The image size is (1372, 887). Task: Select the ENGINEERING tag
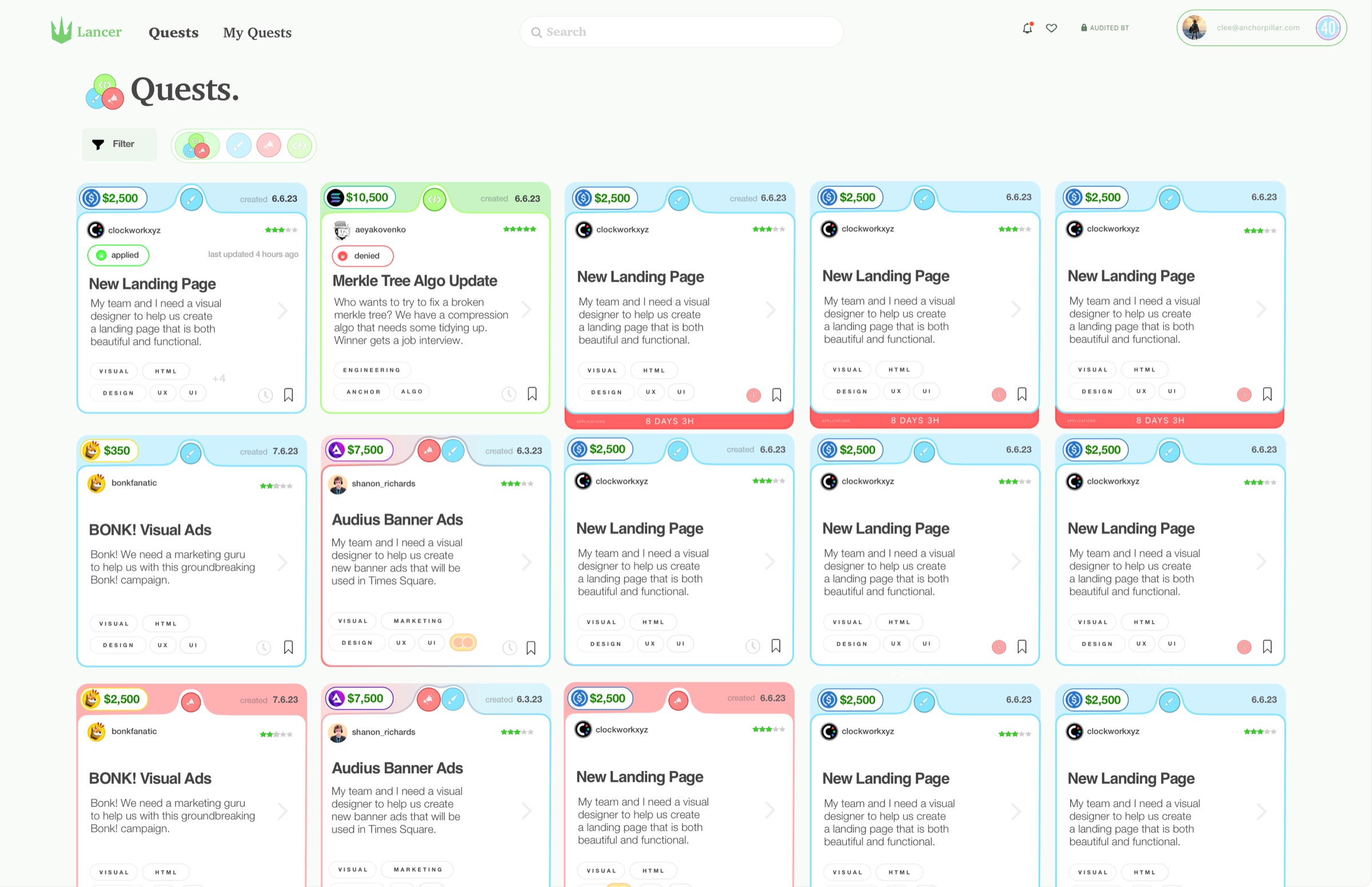[372, 370]
